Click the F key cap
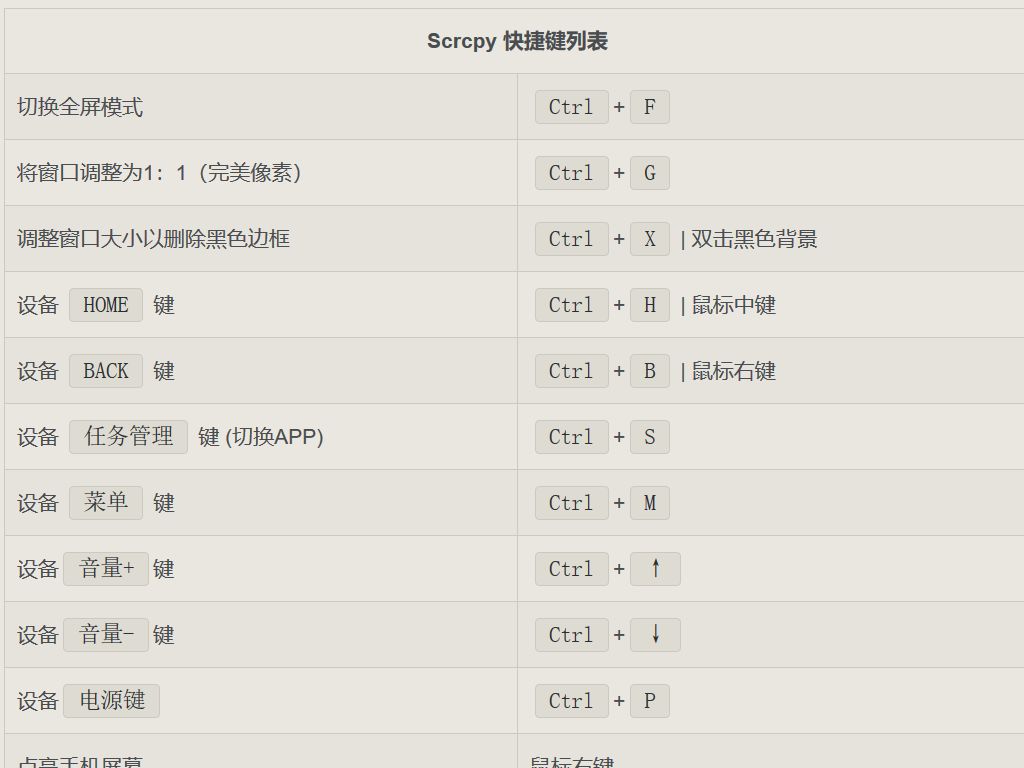 pyautogui.click(x=649, y=107)
